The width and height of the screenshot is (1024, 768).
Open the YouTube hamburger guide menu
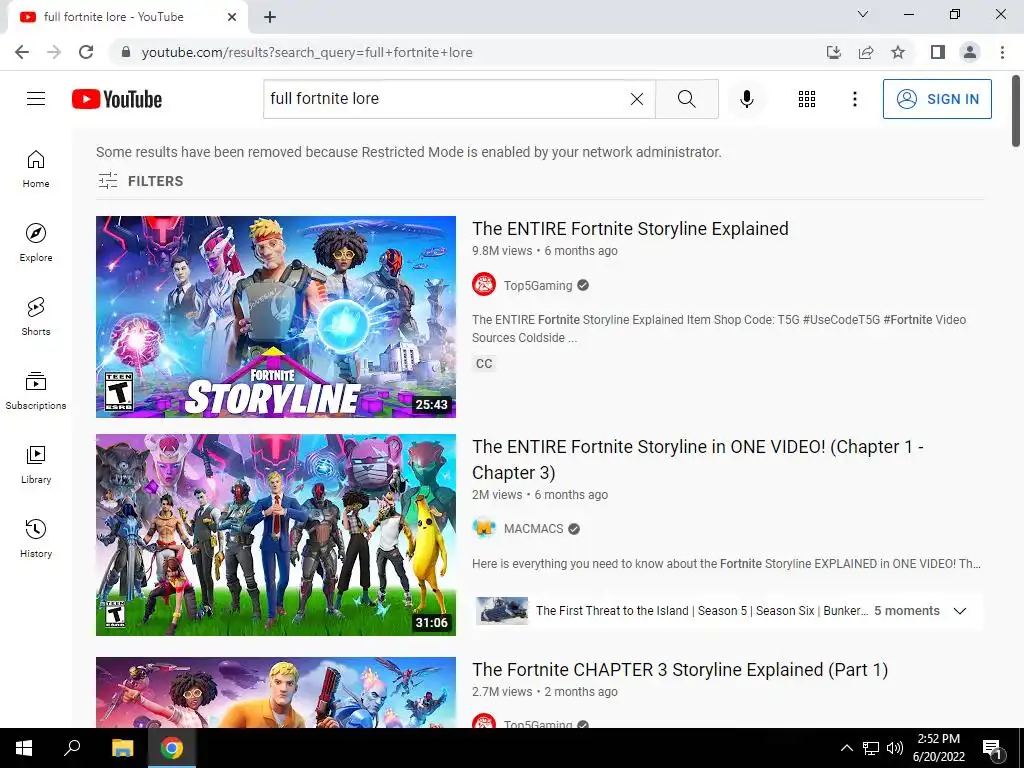(36, 99)
